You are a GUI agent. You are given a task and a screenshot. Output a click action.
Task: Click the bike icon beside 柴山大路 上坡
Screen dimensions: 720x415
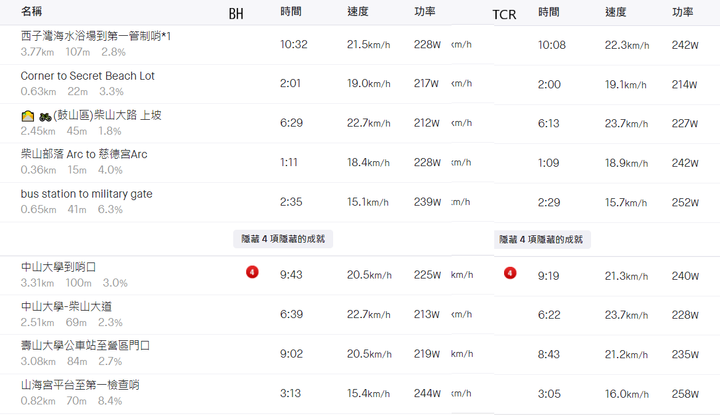pos(45,117)
